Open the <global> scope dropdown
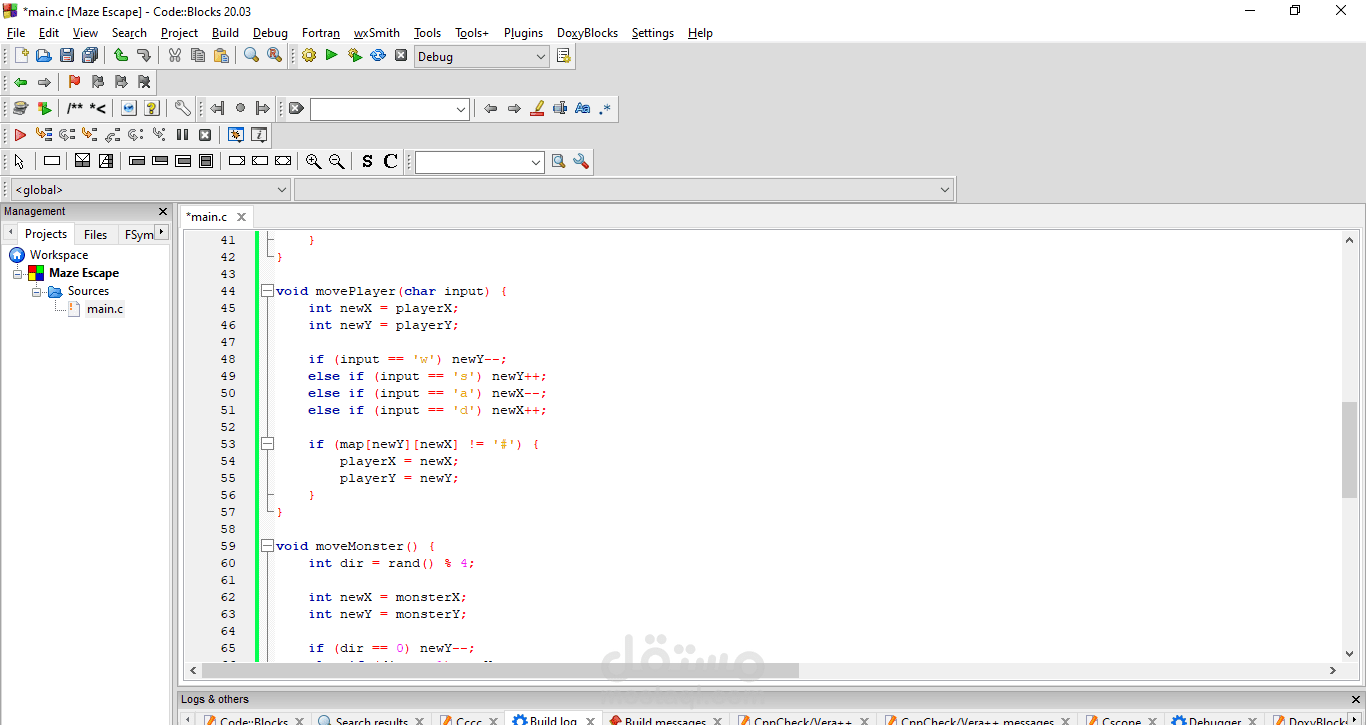 coord(151,189)
